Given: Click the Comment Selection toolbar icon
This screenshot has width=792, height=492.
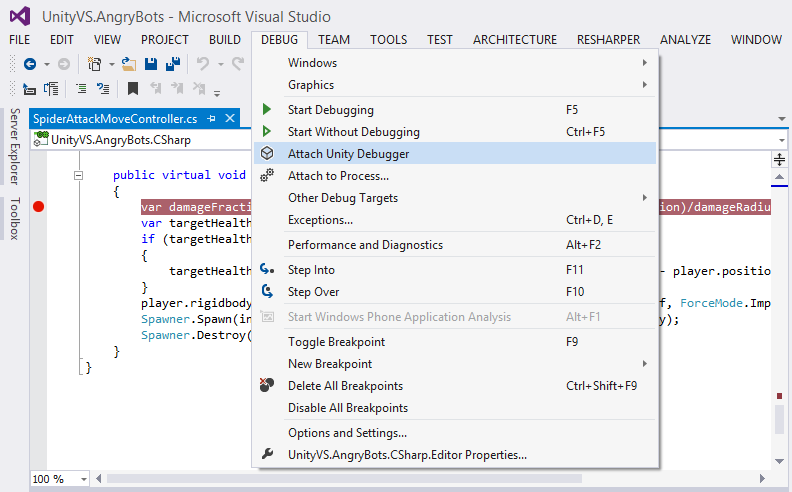Looking at the screenshot, I should (81, 89).
